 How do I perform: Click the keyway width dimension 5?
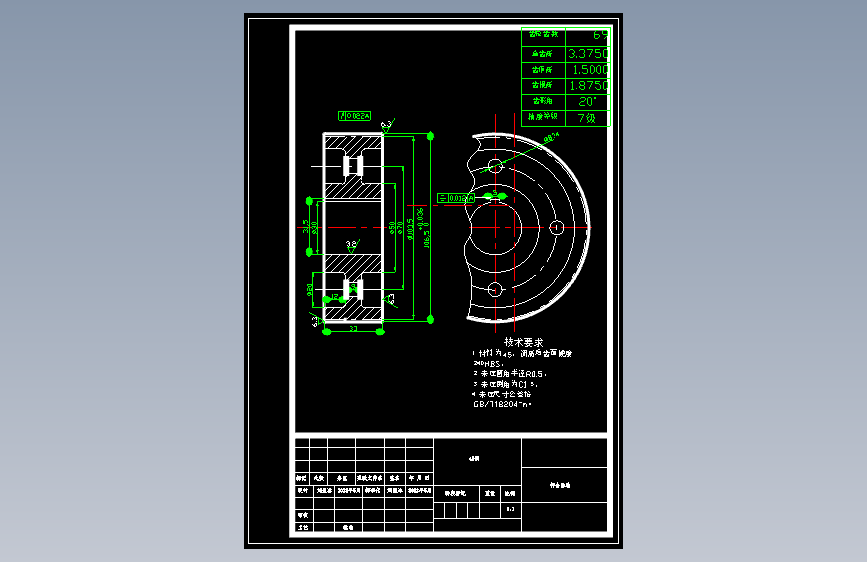coord(495,192)
